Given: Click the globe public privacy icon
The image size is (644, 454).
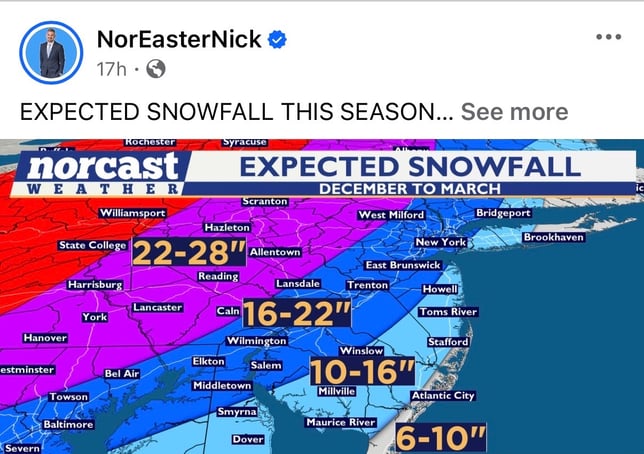Looking at the screenshot, I should [x=155, y=69].
